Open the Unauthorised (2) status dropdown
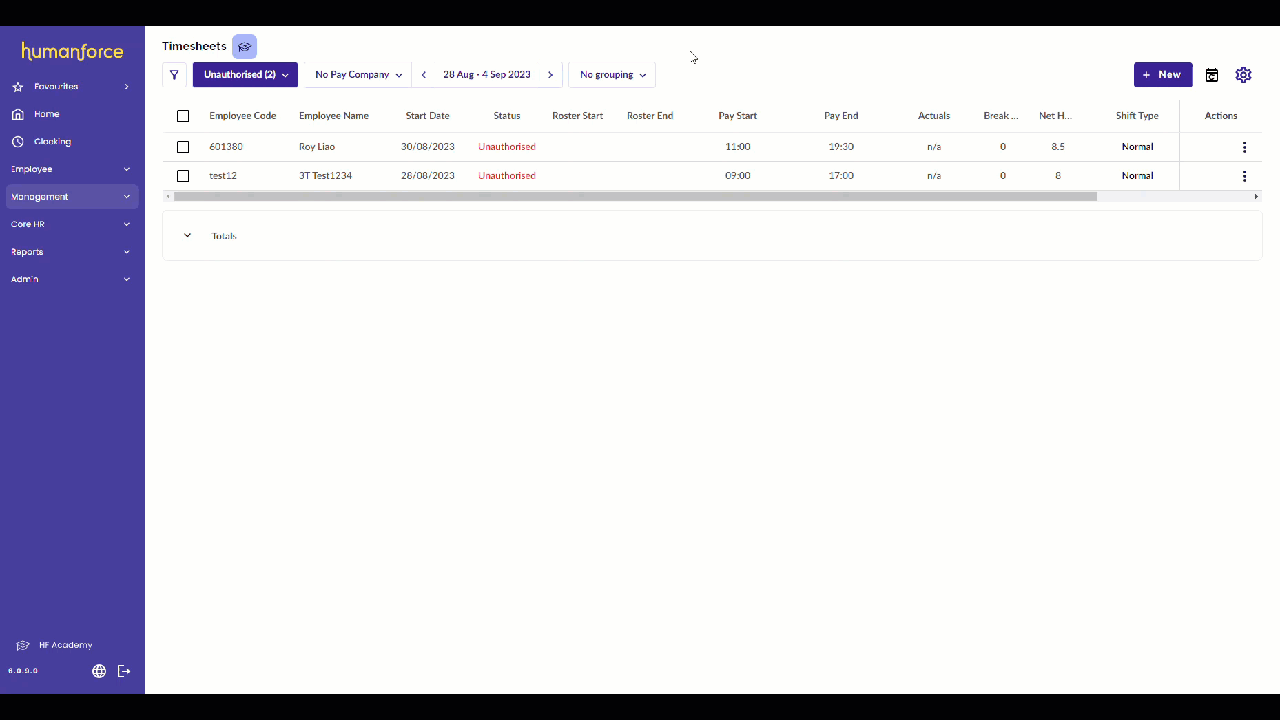This screenshot has width=1280, height=720. click(245, 75)
